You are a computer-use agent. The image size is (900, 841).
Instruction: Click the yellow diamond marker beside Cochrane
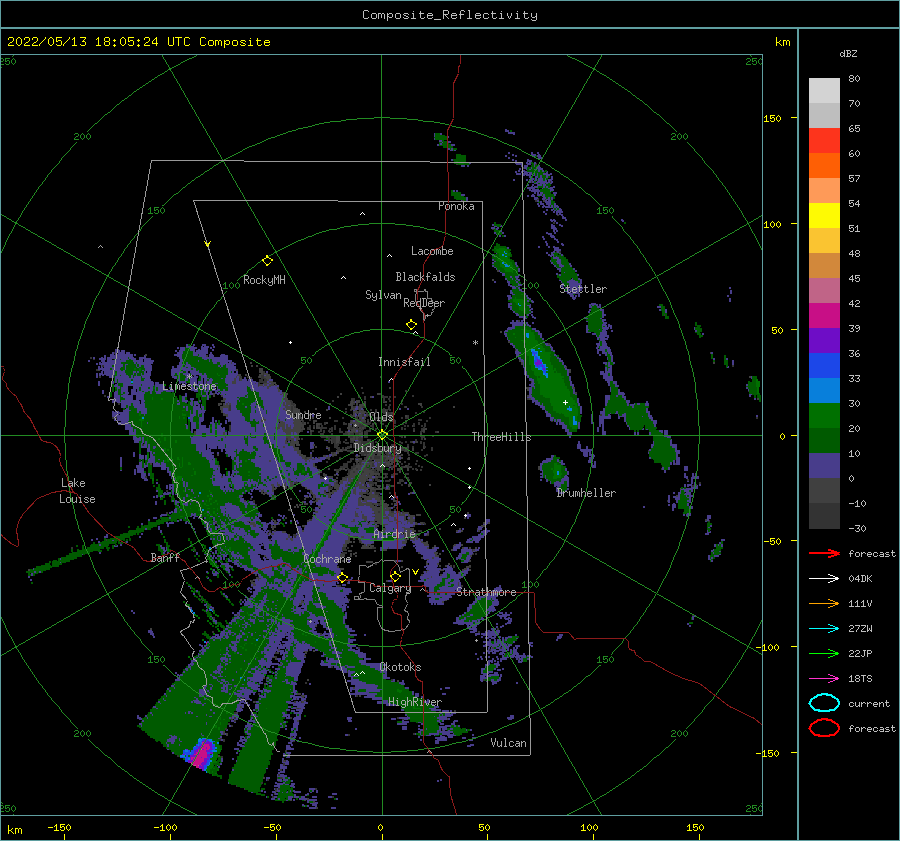[x=343, y=578]
